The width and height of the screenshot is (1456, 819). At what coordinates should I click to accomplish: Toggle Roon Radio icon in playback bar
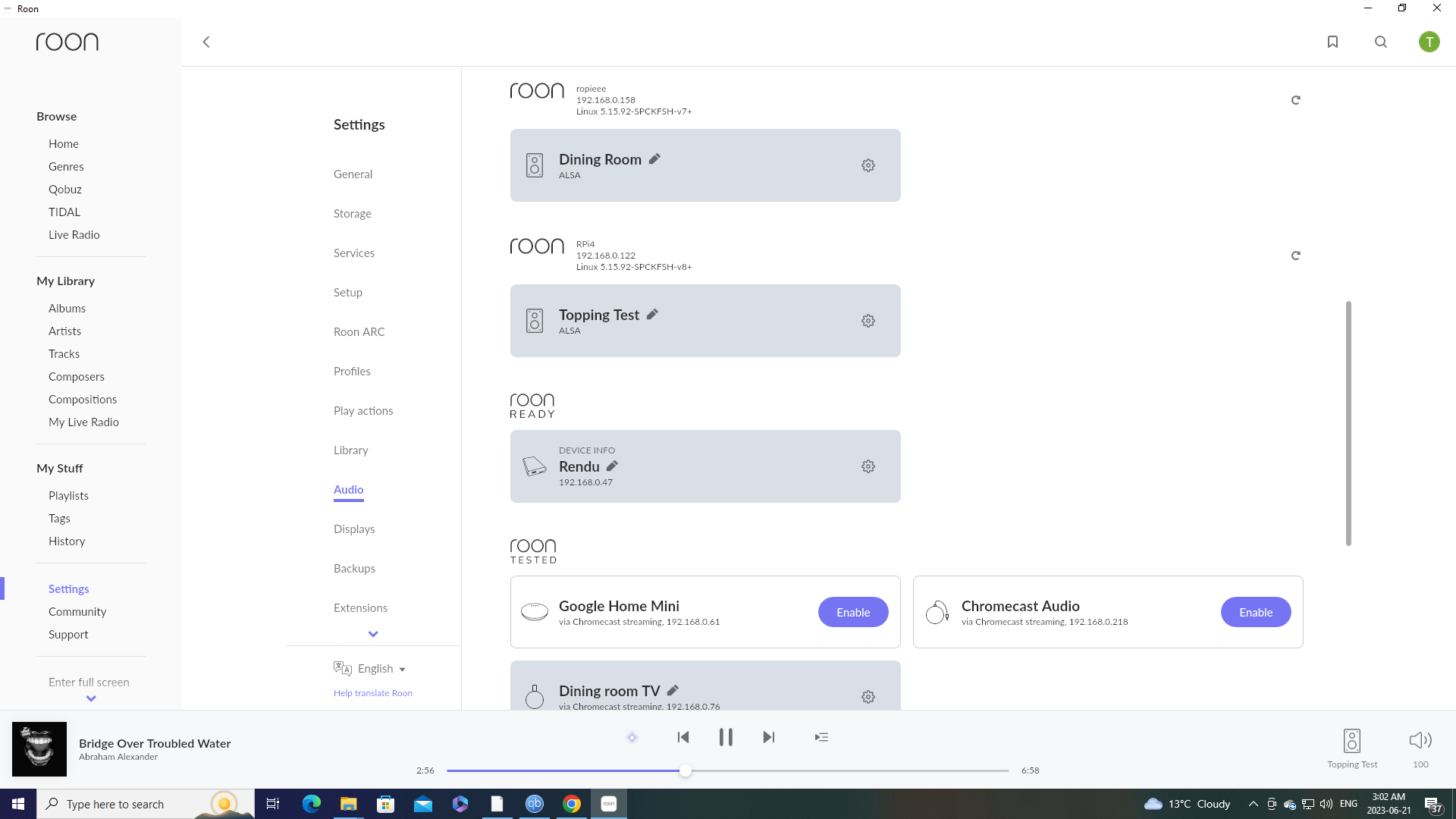[632, 737]
